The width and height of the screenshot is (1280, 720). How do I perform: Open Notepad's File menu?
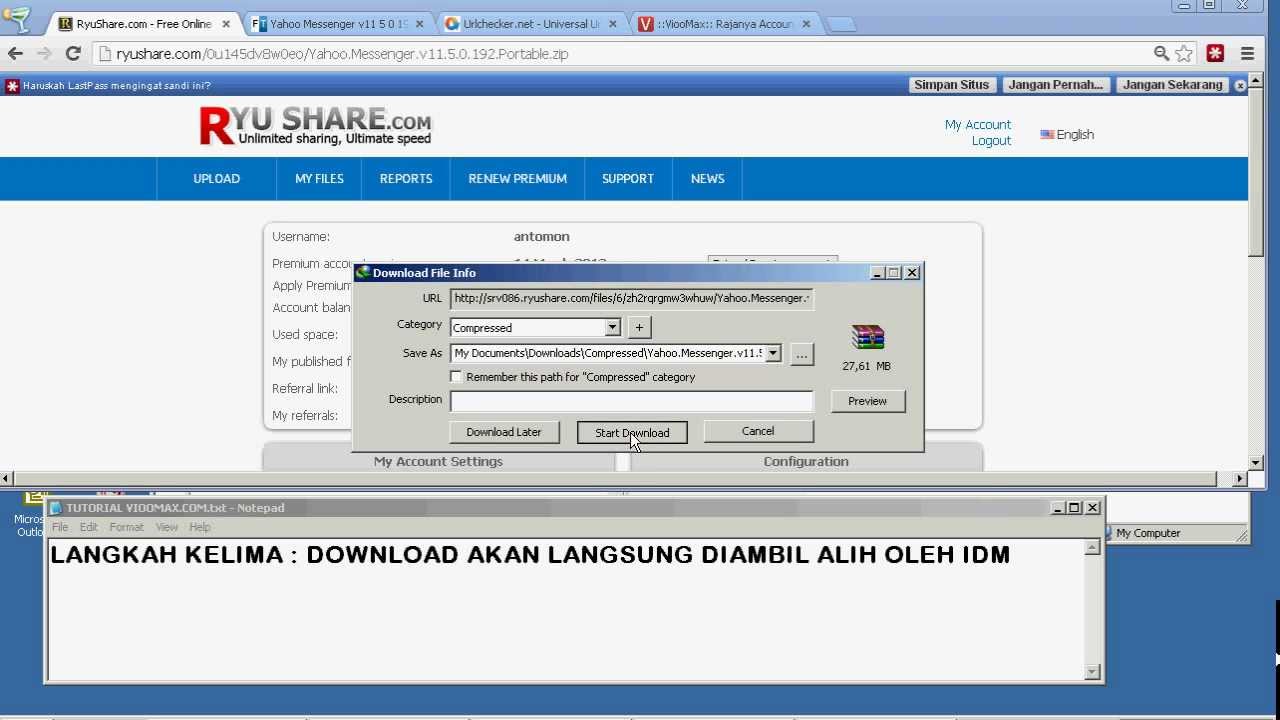pos(60,527)
